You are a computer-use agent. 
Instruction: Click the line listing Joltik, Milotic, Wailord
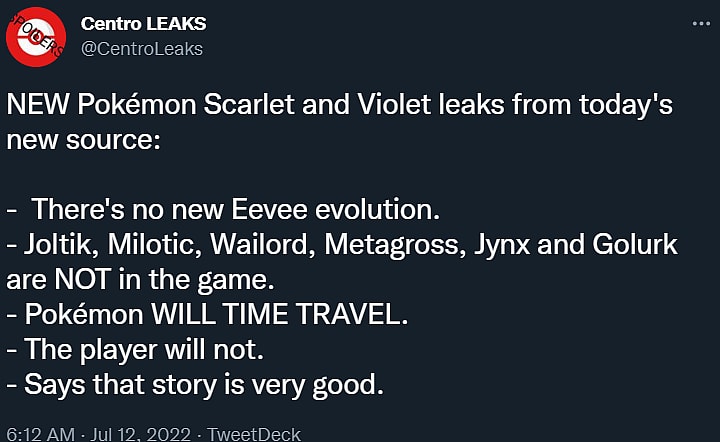pos(341,246)
